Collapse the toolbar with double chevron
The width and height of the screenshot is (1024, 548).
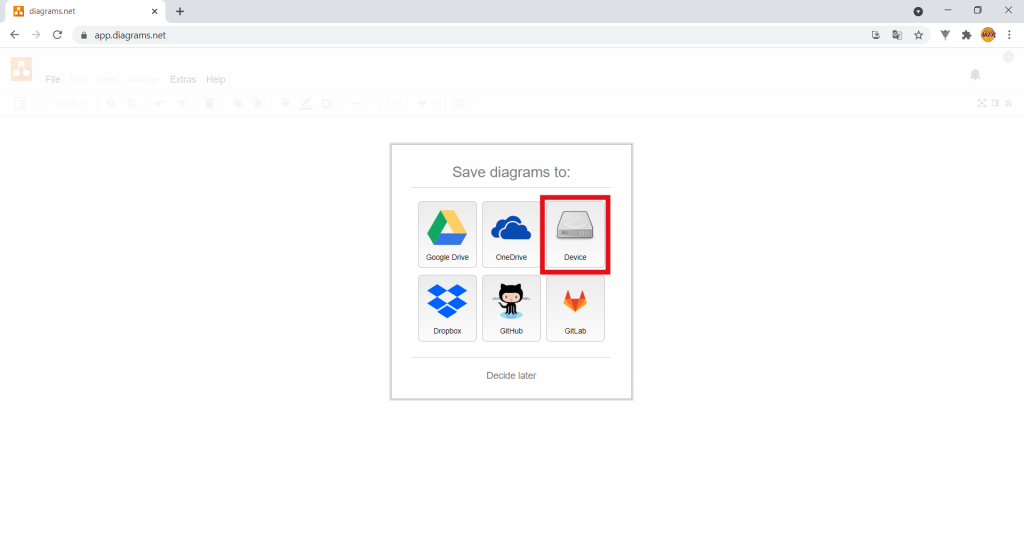[x=1008, y=103]
